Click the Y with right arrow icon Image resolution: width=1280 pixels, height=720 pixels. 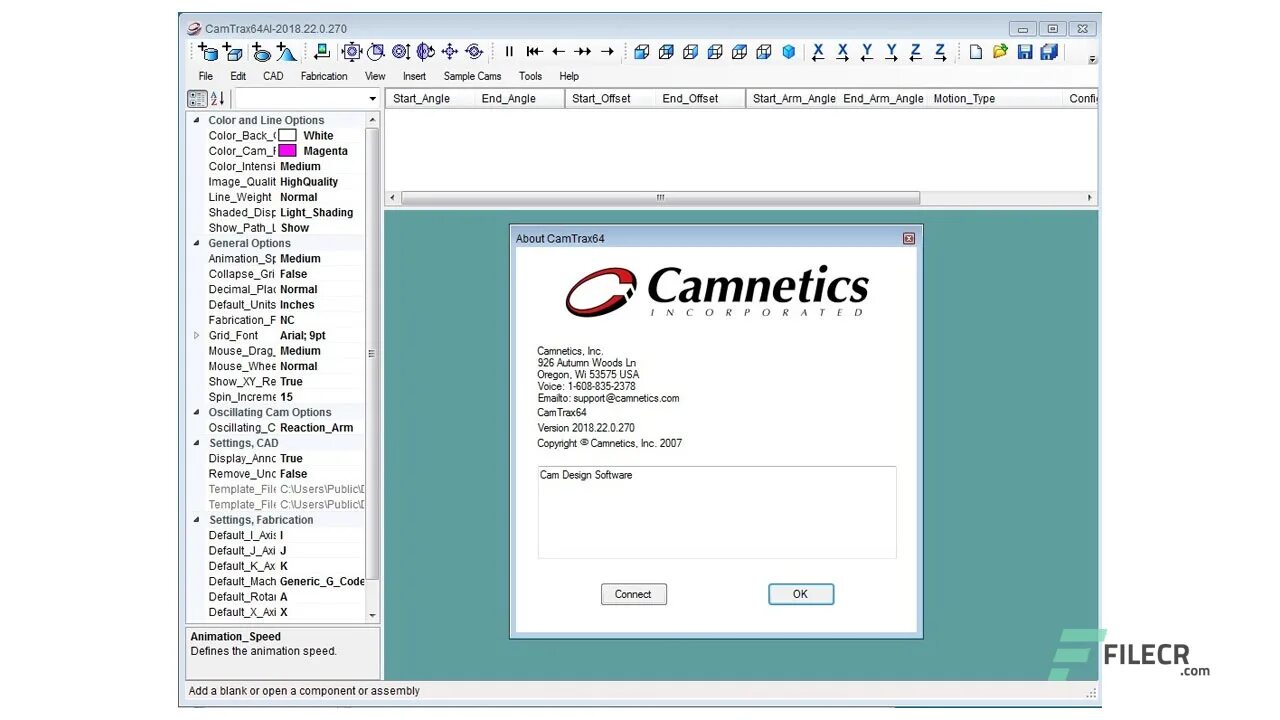pyautogui.click(x=891, y=52)
